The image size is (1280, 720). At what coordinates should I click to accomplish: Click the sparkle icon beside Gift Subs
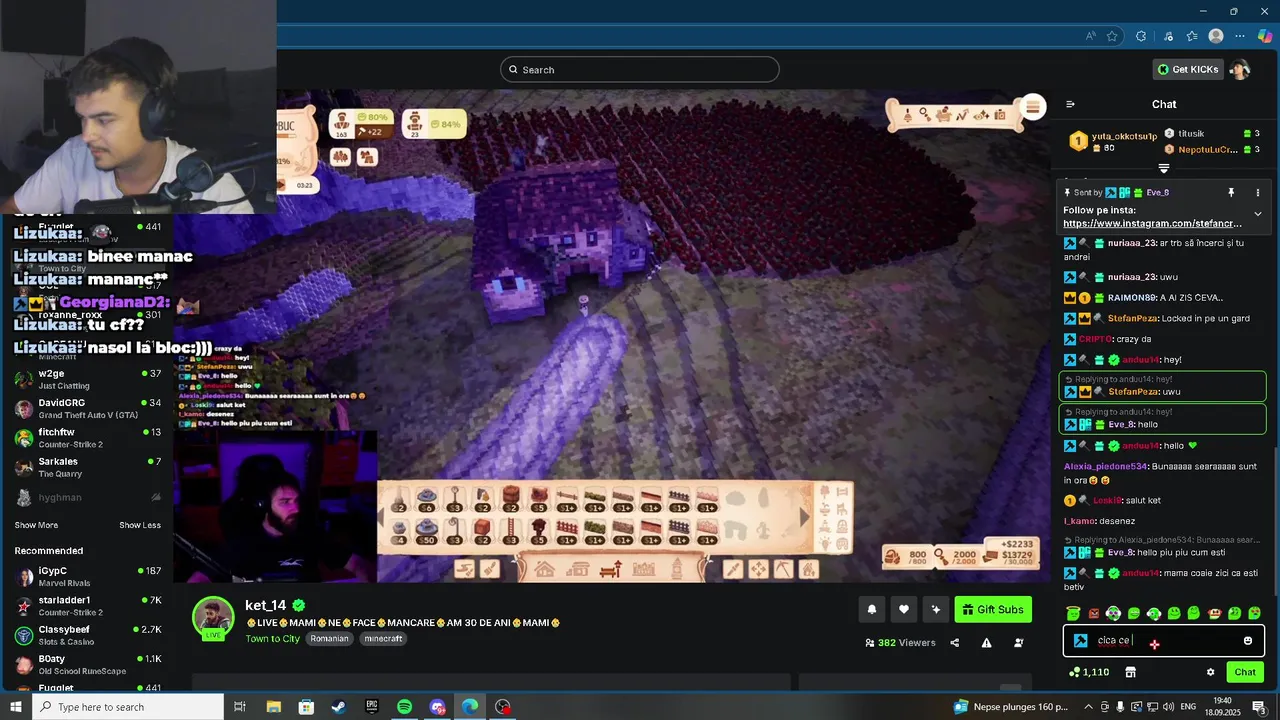[936, 610]
